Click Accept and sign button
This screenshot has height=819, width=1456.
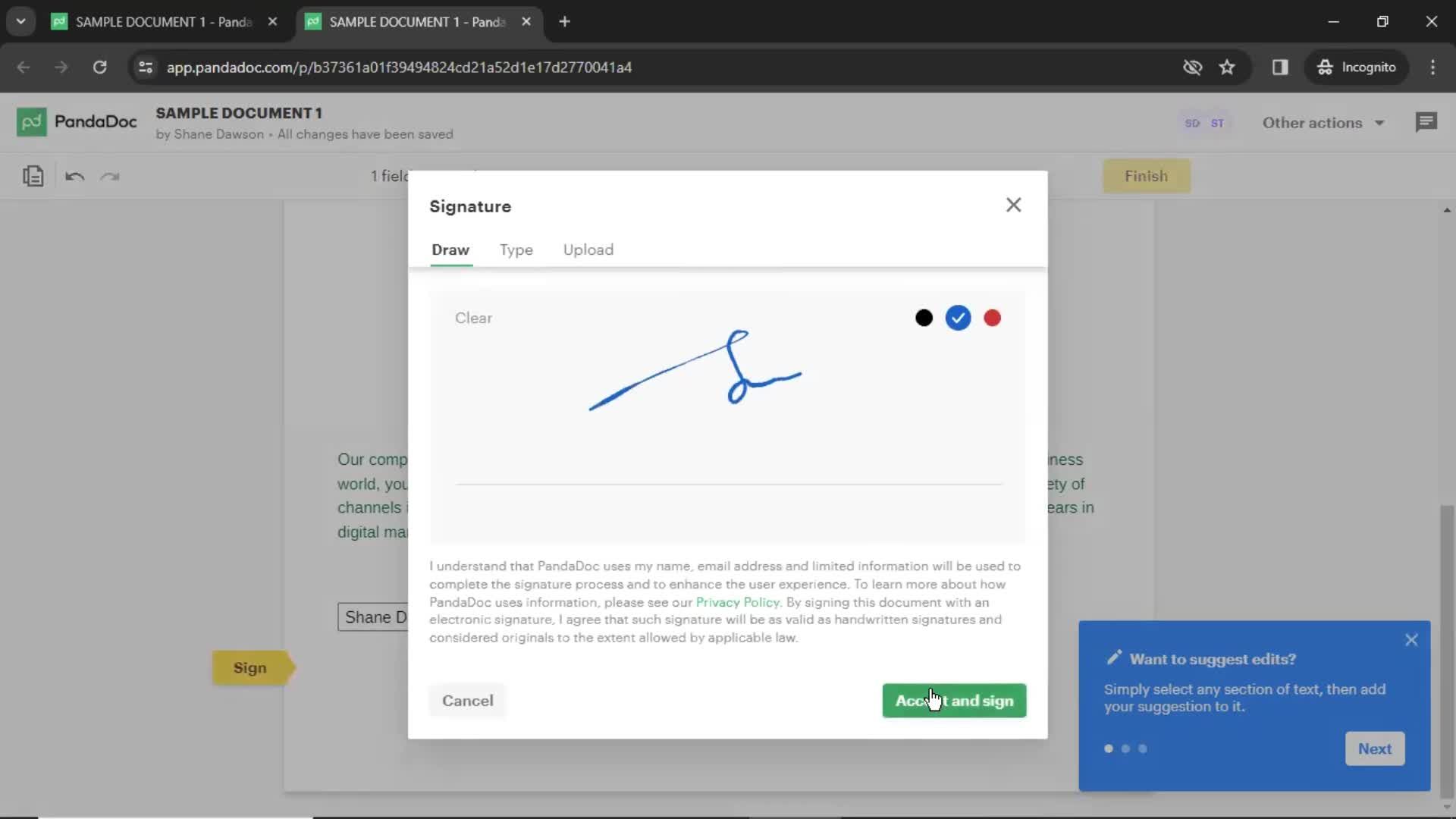954,700
